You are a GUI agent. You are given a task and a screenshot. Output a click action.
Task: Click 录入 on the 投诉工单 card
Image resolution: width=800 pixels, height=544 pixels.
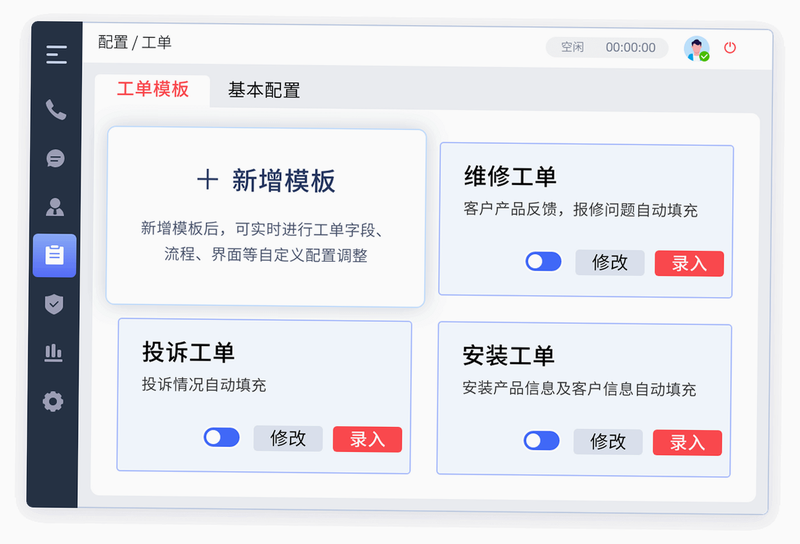coord(367,439)
